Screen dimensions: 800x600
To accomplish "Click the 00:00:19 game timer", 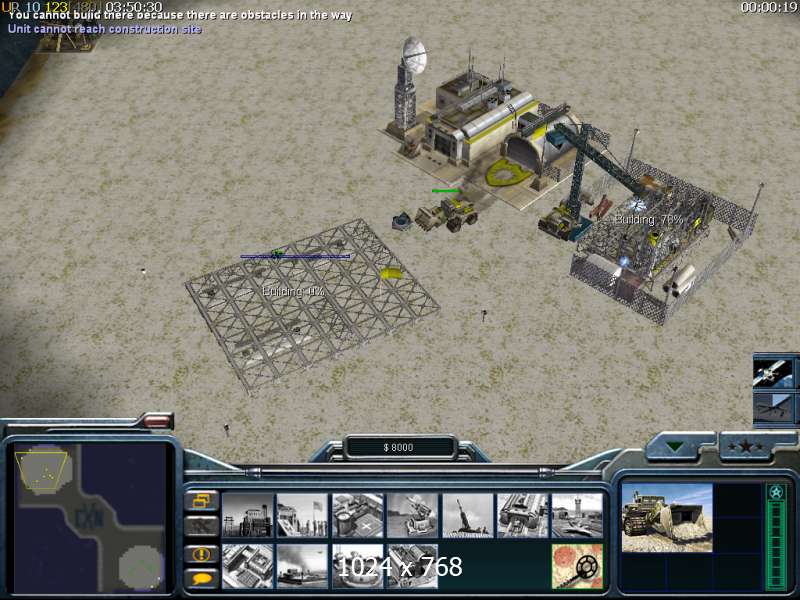I will point(769,7).
